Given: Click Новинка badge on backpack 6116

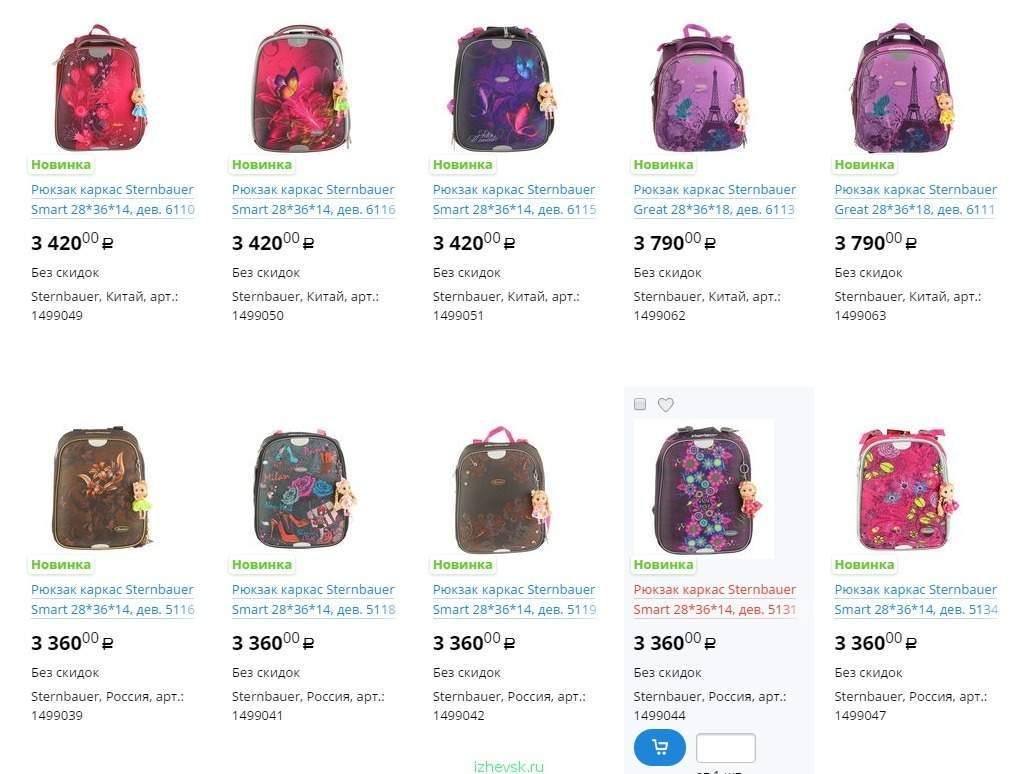Looking at the screenshot, I should pos(262,165).
